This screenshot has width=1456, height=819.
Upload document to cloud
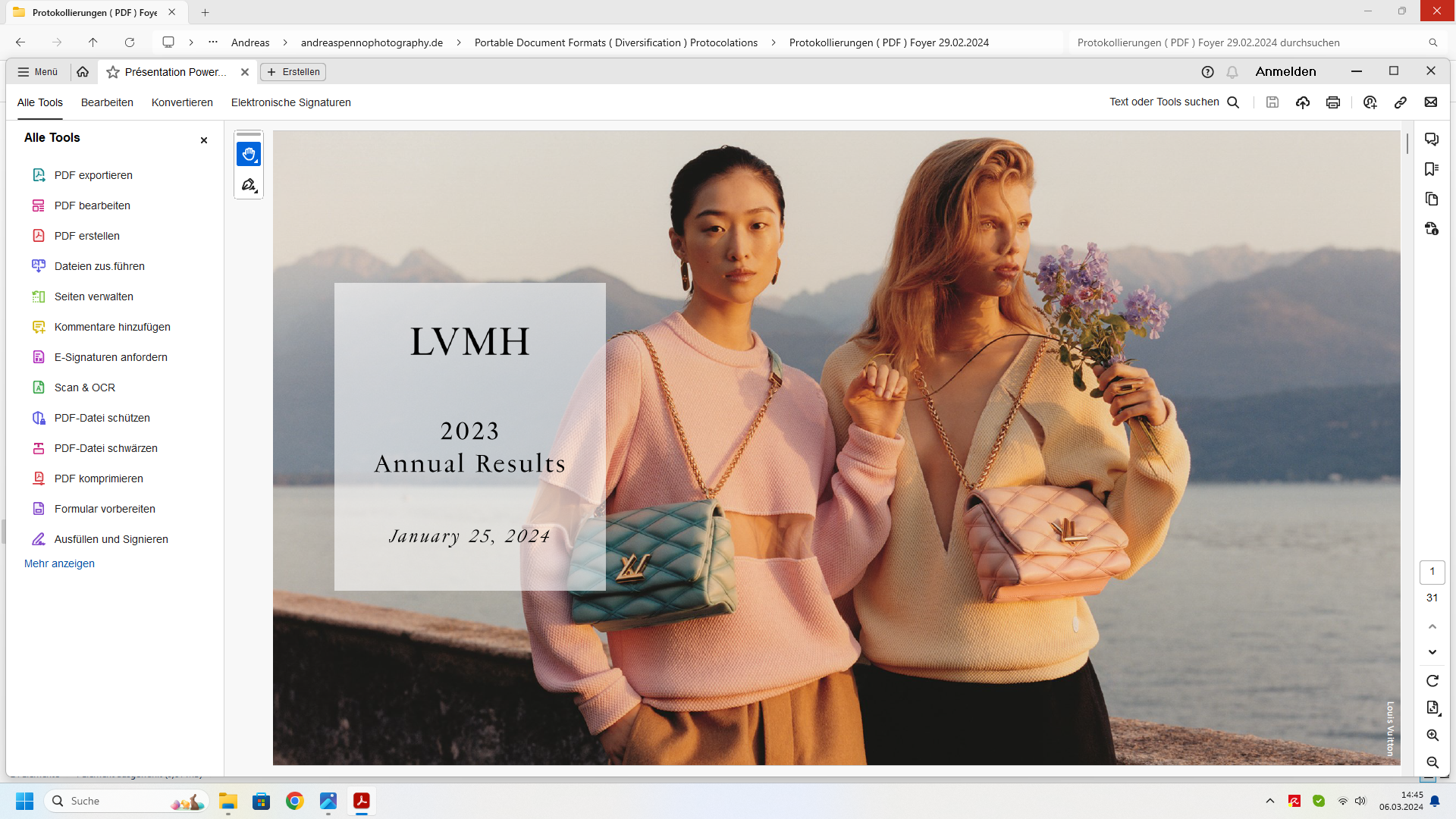click(1303, 102)
